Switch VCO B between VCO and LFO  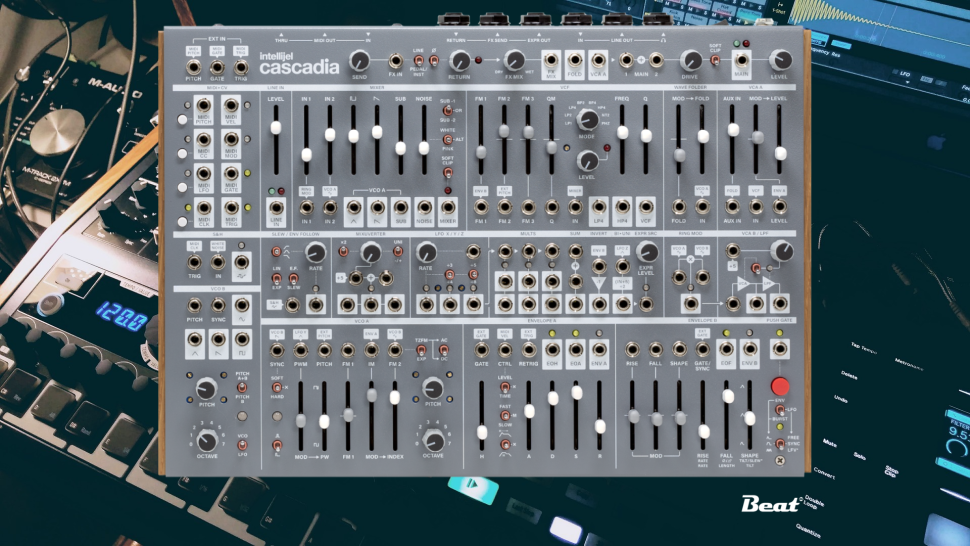[x=241, y=445]
